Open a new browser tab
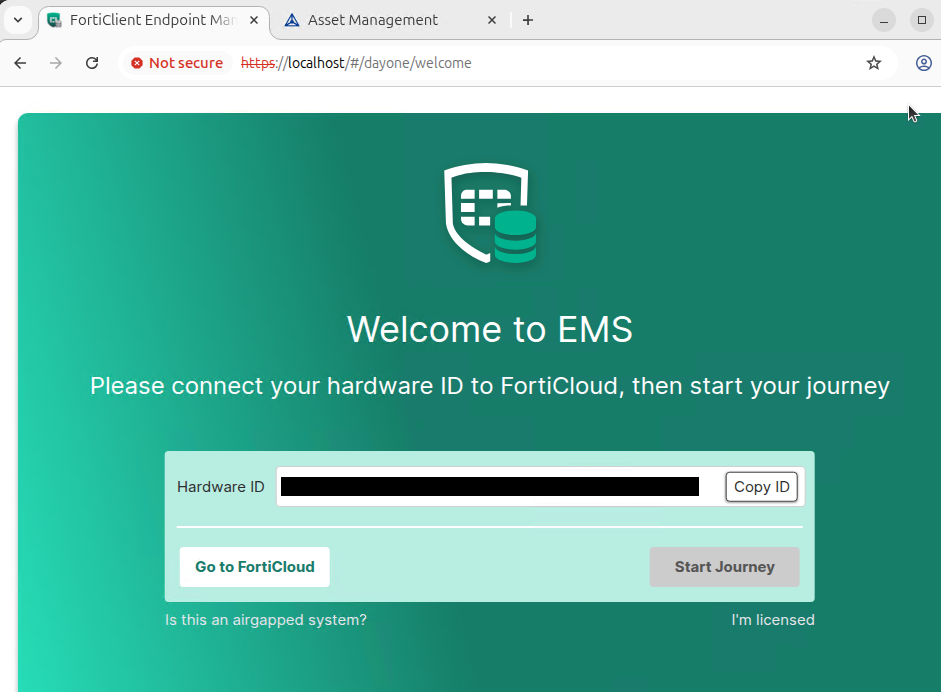Screen dimensions: 941x692 [528, 20]
